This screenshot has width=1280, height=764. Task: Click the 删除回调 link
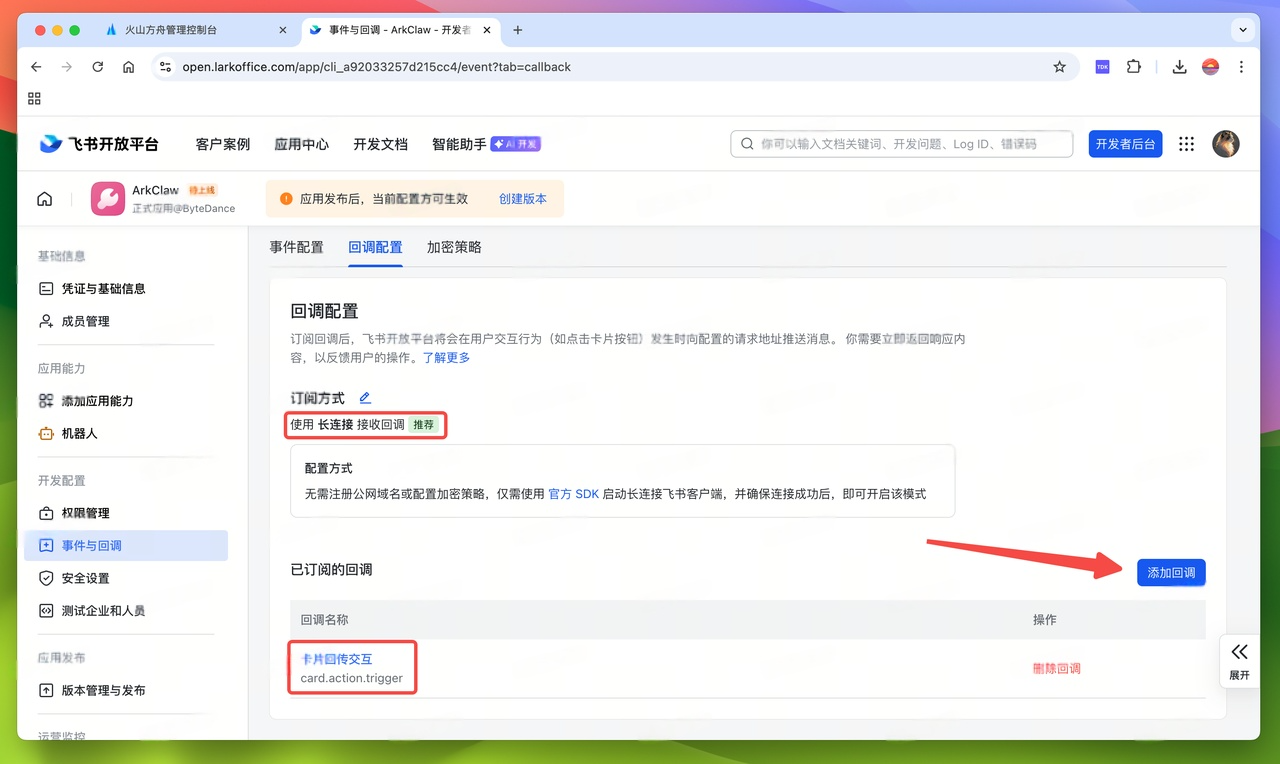coord(1056,666)
